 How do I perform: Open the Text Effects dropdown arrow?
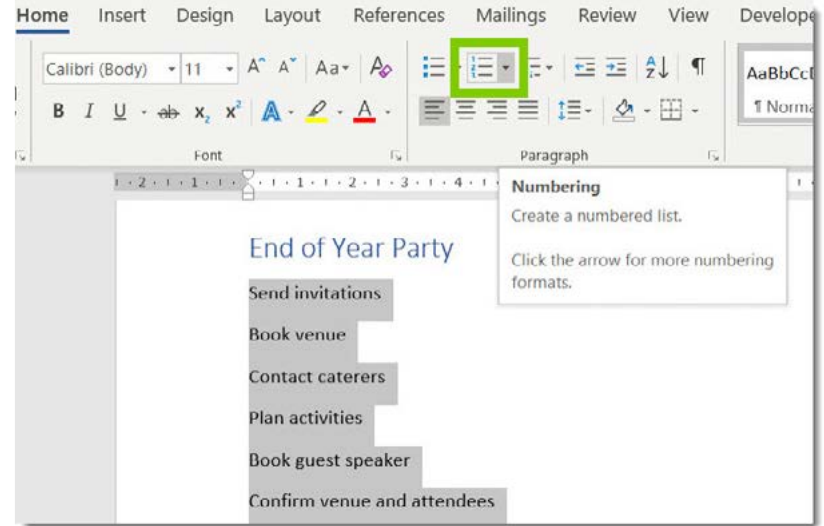(x=291, y=112)
